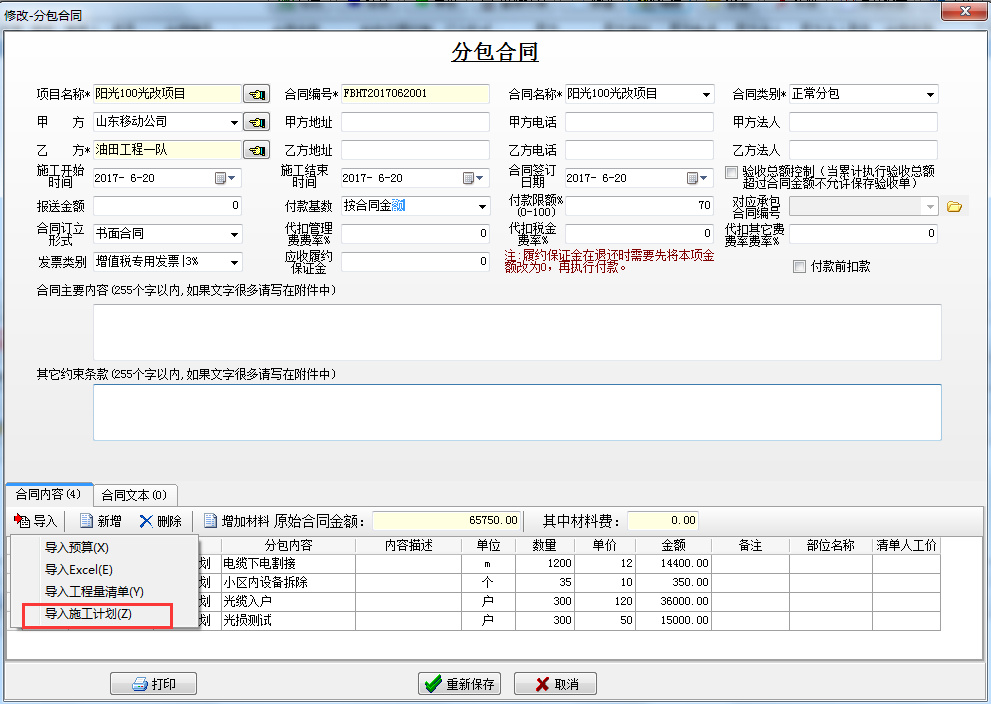The width and height of the screenshot is (991, 704).
Task: Click the 打印 button
Action: (153, 684)
